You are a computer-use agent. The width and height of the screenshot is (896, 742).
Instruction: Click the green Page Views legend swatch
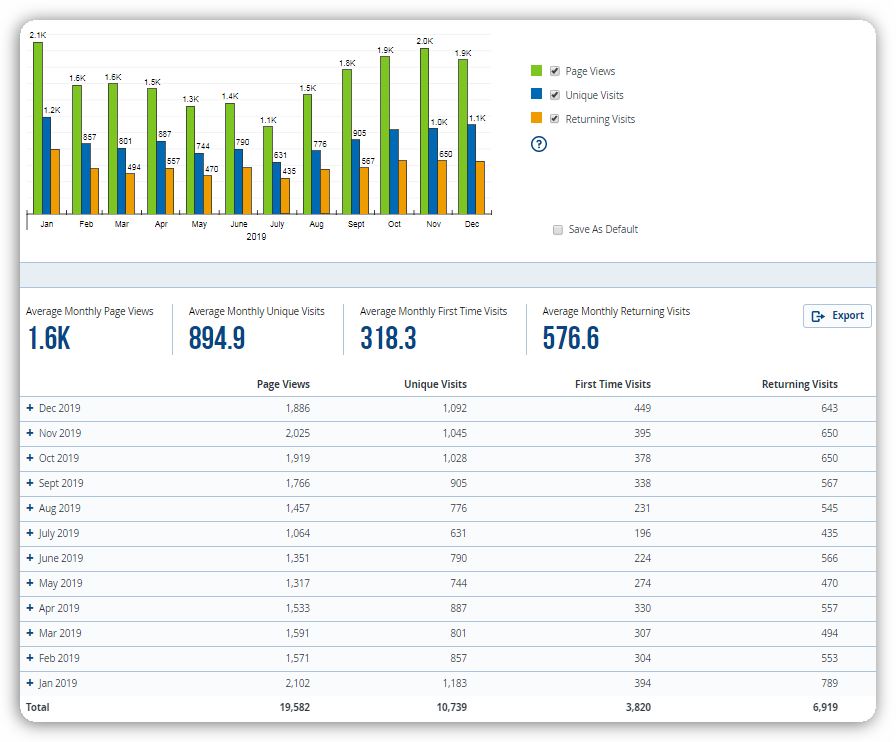pyautogui.click(x=536, y=70)
